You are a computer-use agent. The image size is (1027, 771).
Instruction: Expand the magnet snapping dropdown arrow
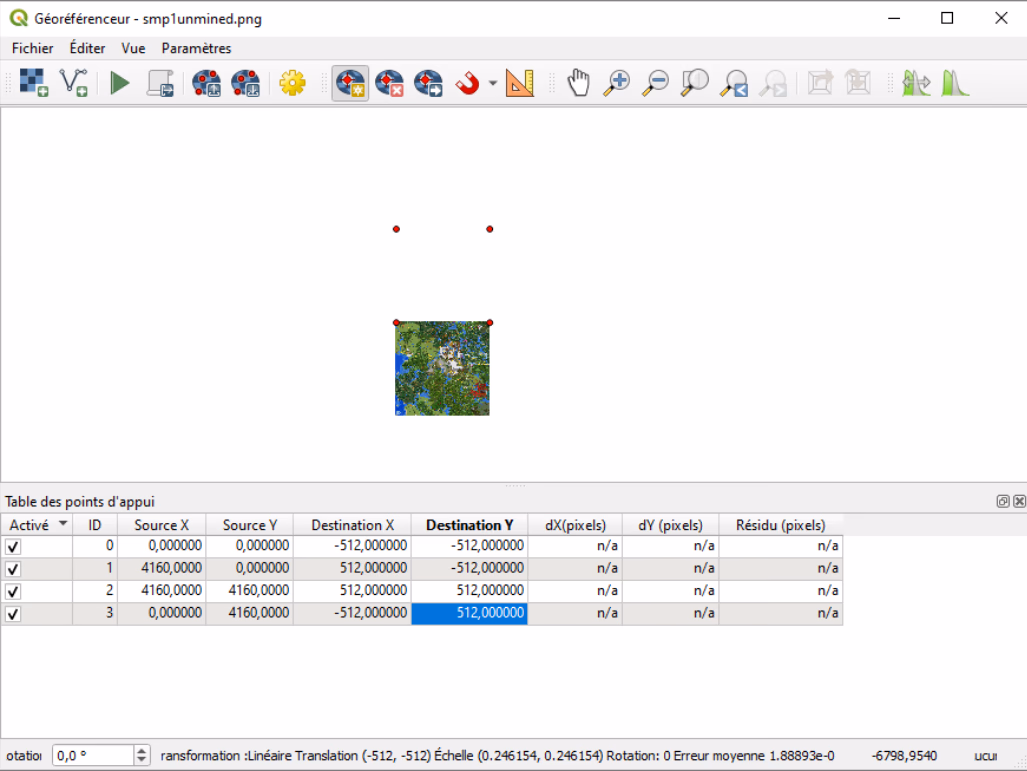pos(493,84)
